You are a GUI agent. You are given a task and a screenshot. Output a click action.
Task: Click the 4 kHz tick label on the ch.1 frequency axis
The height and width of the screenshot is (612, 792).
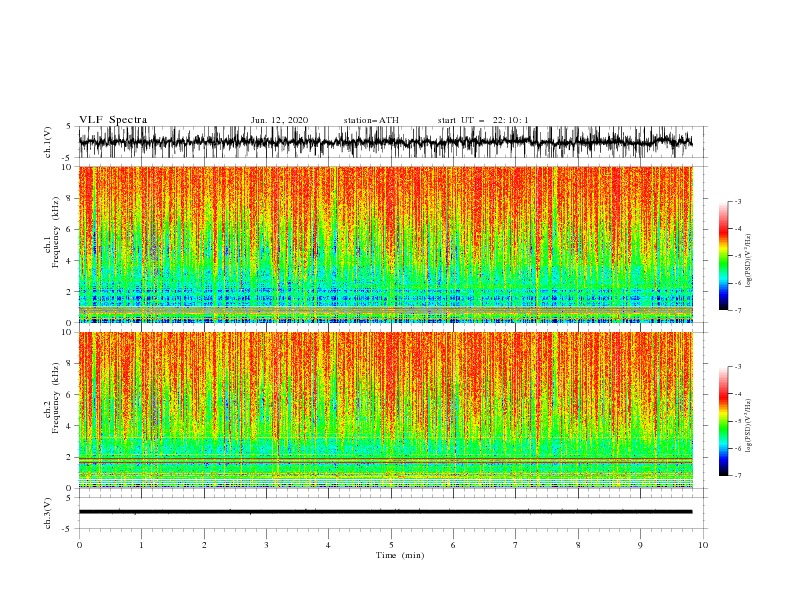[71, 261]
